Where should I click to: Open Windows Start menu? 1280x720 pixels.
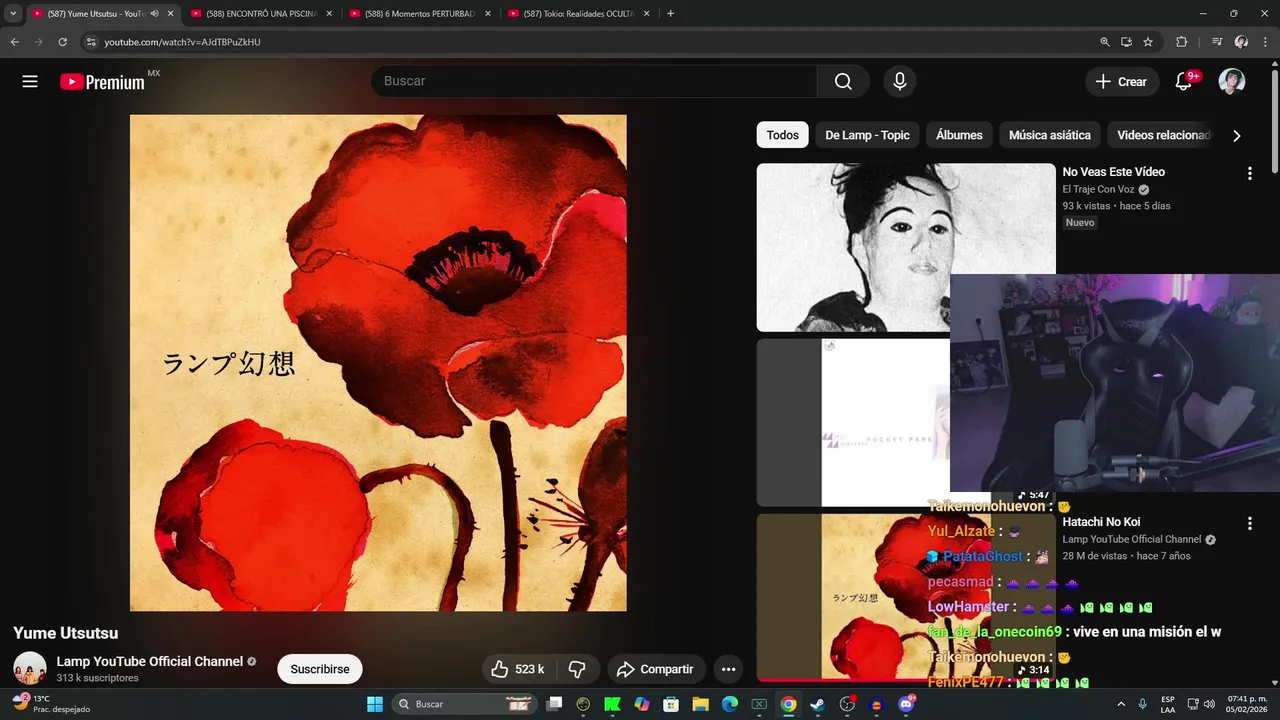[x=375, y=704]
